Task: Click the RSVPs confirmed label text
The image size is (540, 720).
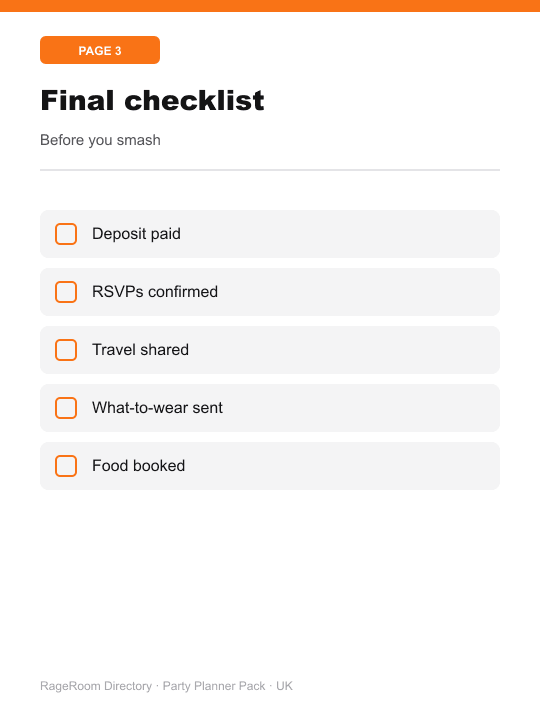Action: pos(155,292)
